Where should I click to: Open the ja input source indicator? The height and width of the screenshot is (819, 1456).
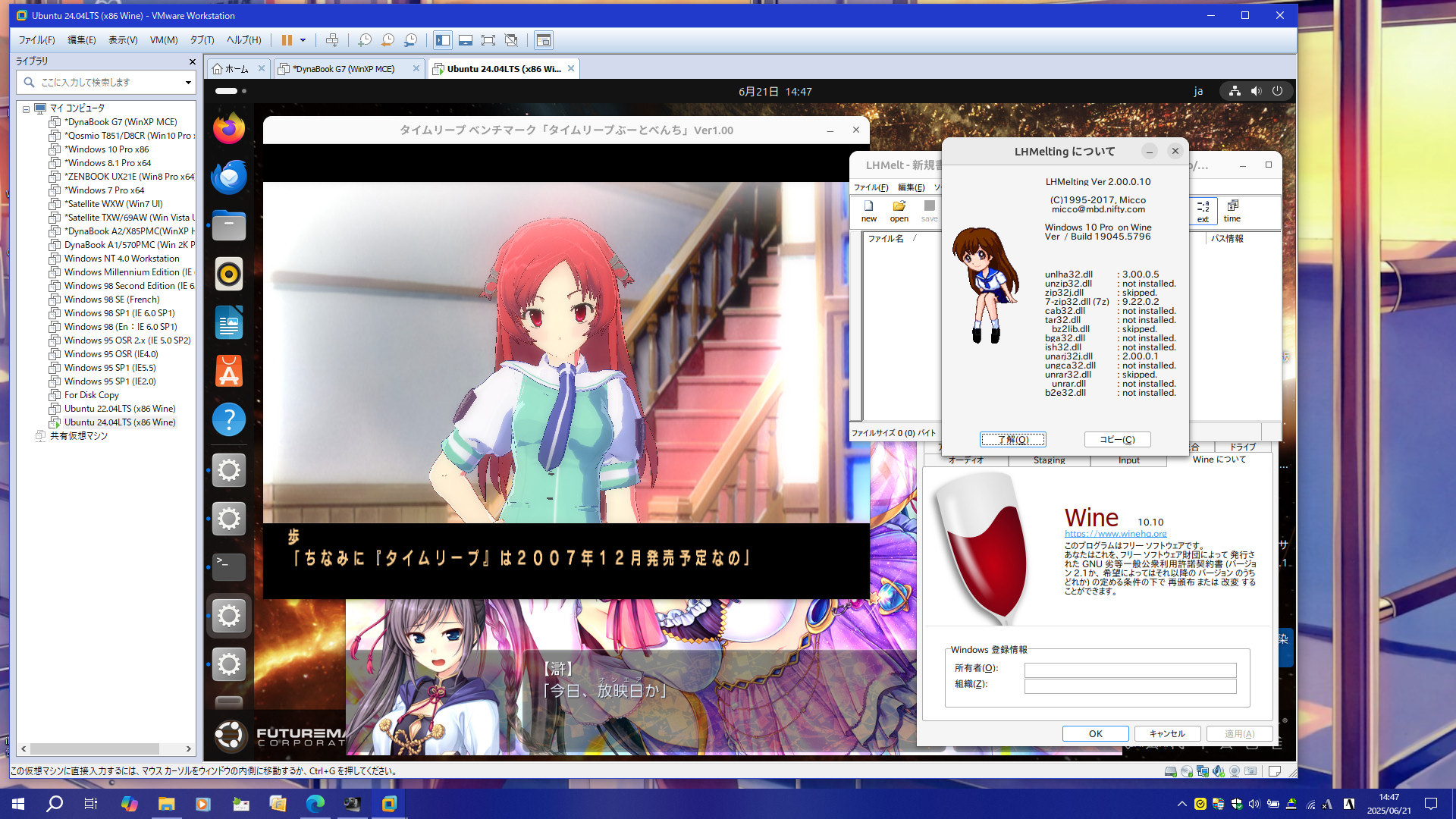pyautogui.click(x=1198, y=91)
